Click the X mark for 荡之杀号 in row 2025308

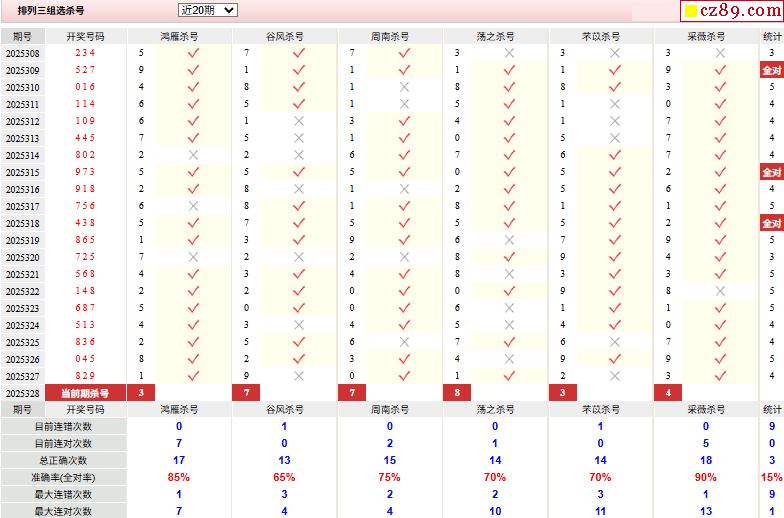509,53
